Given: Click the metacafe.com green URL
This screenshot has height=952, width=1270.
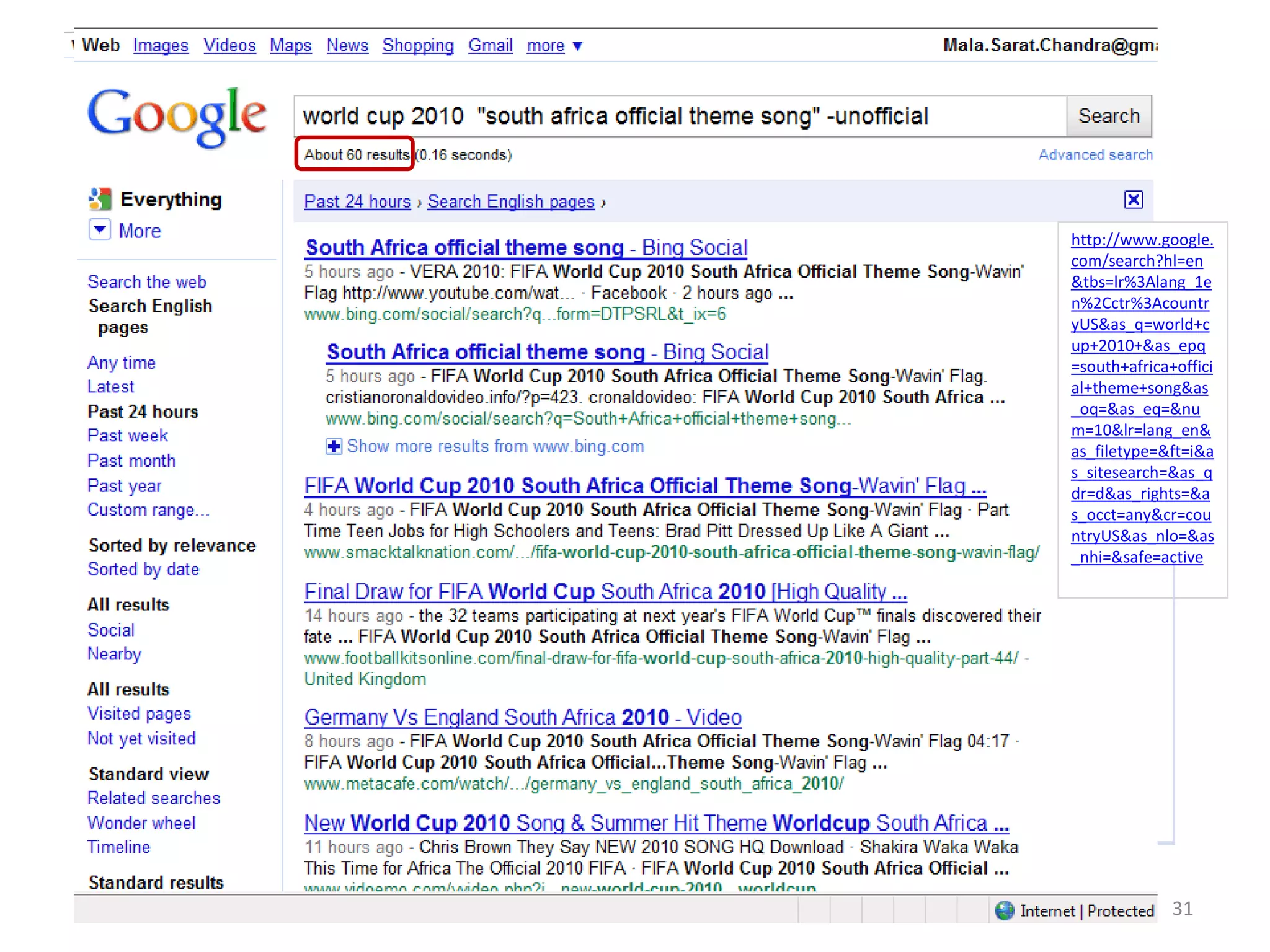Looking at the screenshot, I should pyautogui.click(x=574, y=784).
